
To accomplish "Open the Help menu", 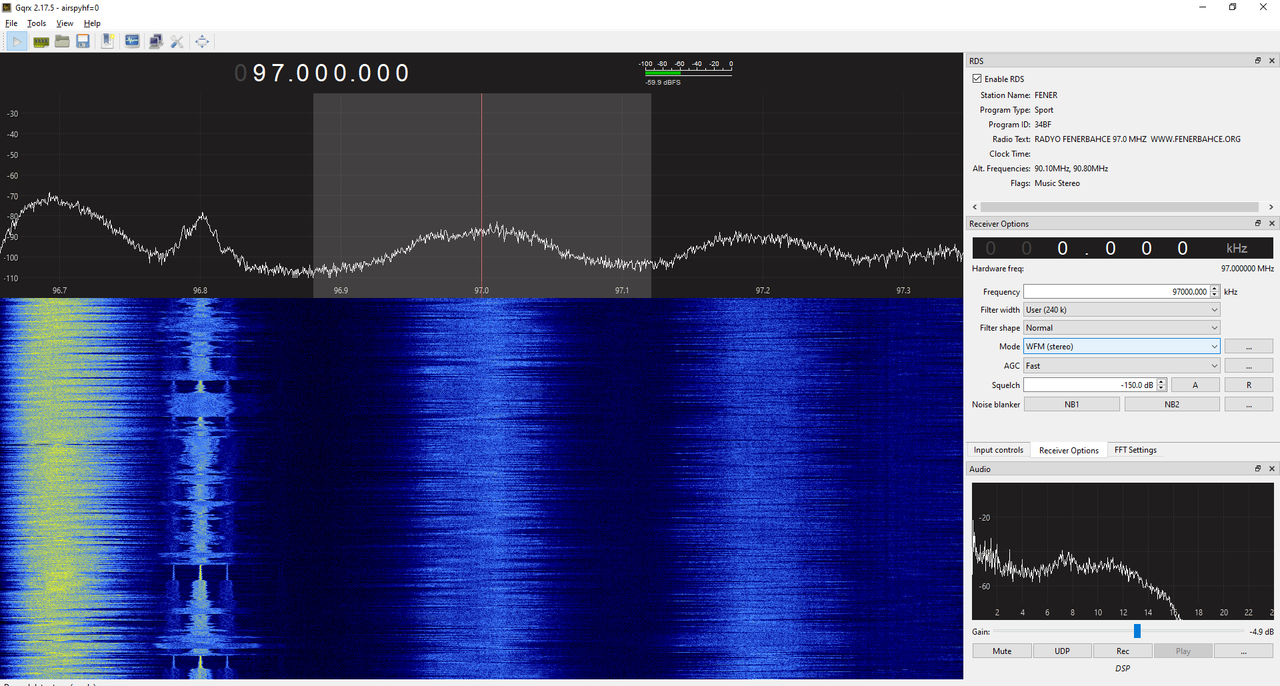I will [92, 23].
